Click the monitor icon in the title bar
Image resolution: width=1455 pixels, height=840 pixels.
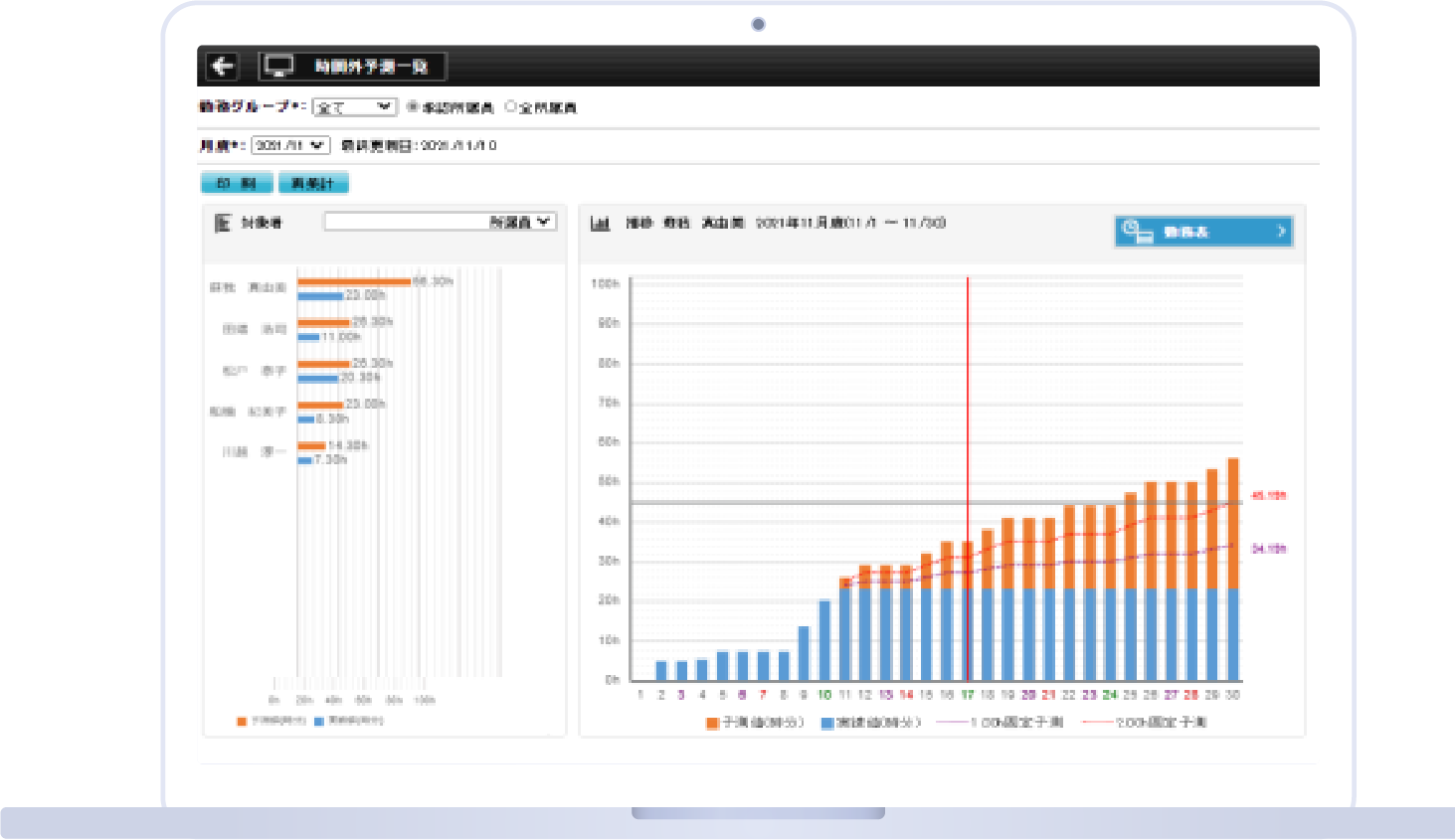click(278, 67)
